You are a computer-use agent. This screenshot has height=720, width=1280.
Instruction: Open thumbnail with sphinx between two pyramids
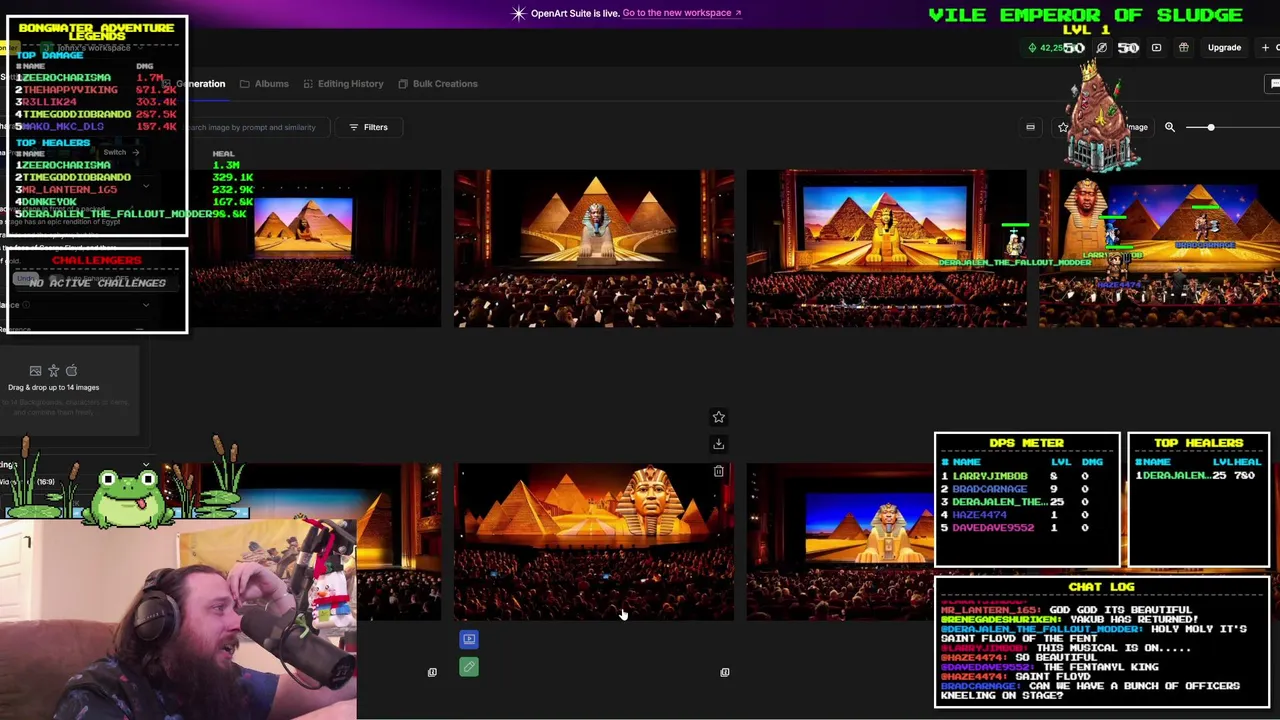tap(594, 249)
